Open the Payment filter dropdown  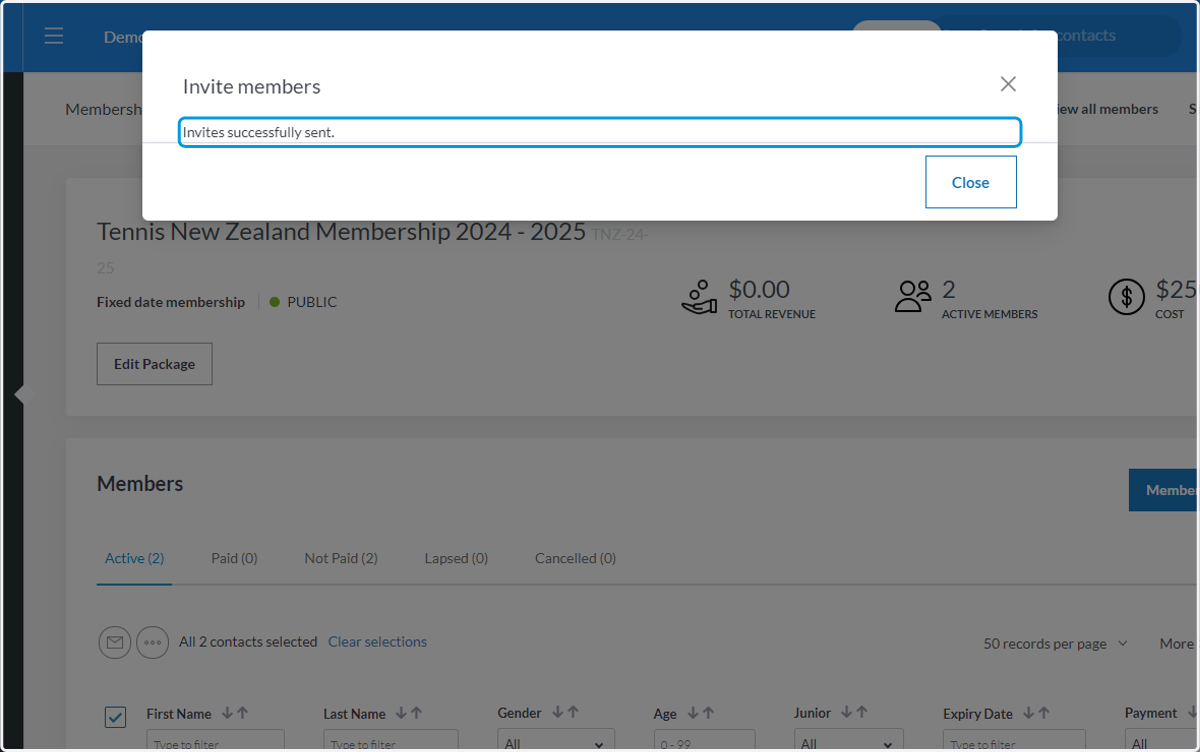pos(1162,741)
